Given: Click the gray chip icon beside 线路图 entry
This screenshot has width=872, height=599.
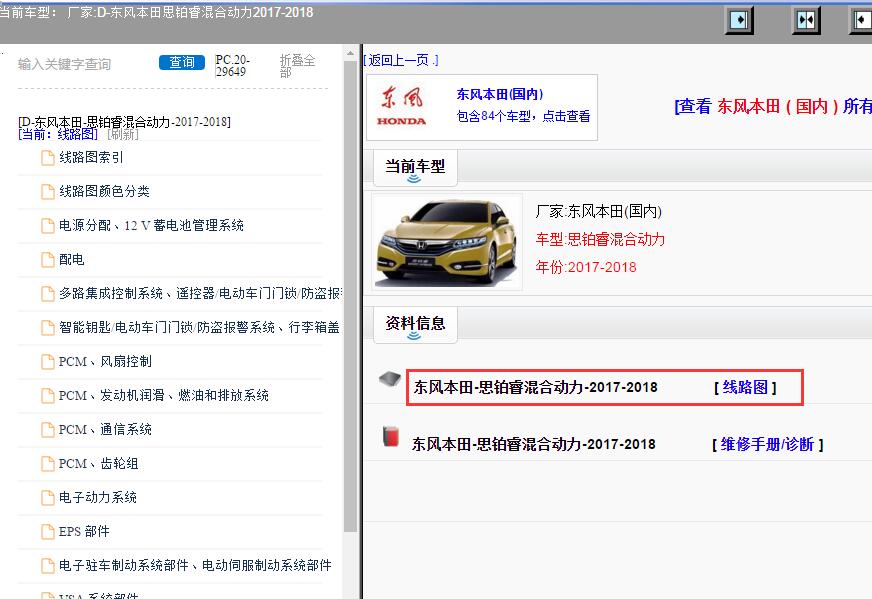Looking at the screenshot, I should (390, 379).
